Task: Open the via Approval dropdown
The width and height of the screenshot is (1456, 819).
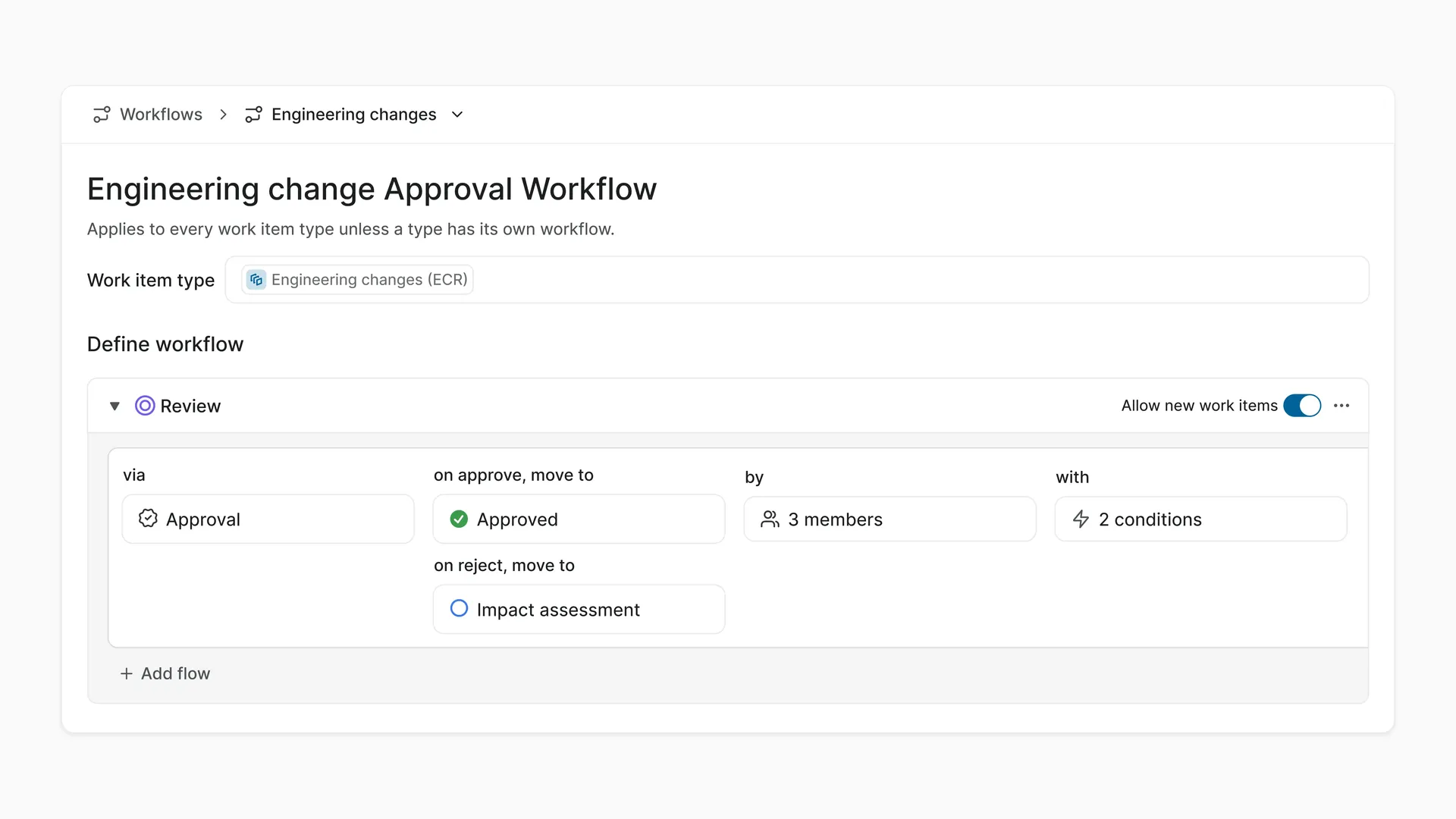Action: 268,519
